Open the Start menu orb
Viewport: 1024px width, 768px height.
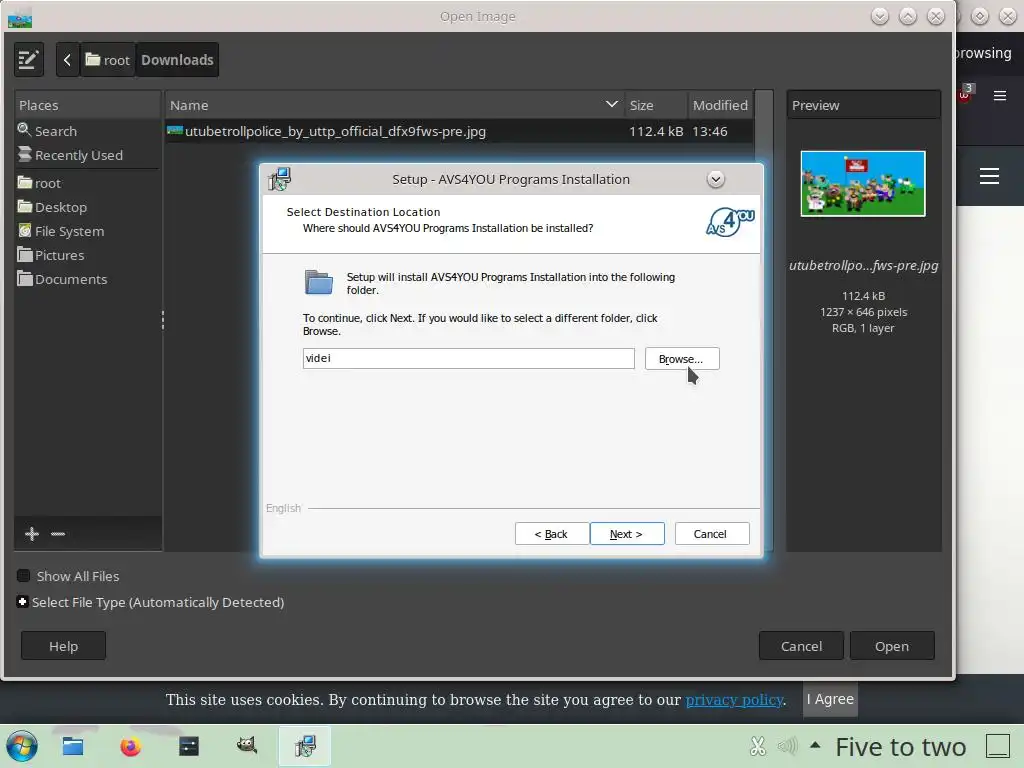pos(22,746)
